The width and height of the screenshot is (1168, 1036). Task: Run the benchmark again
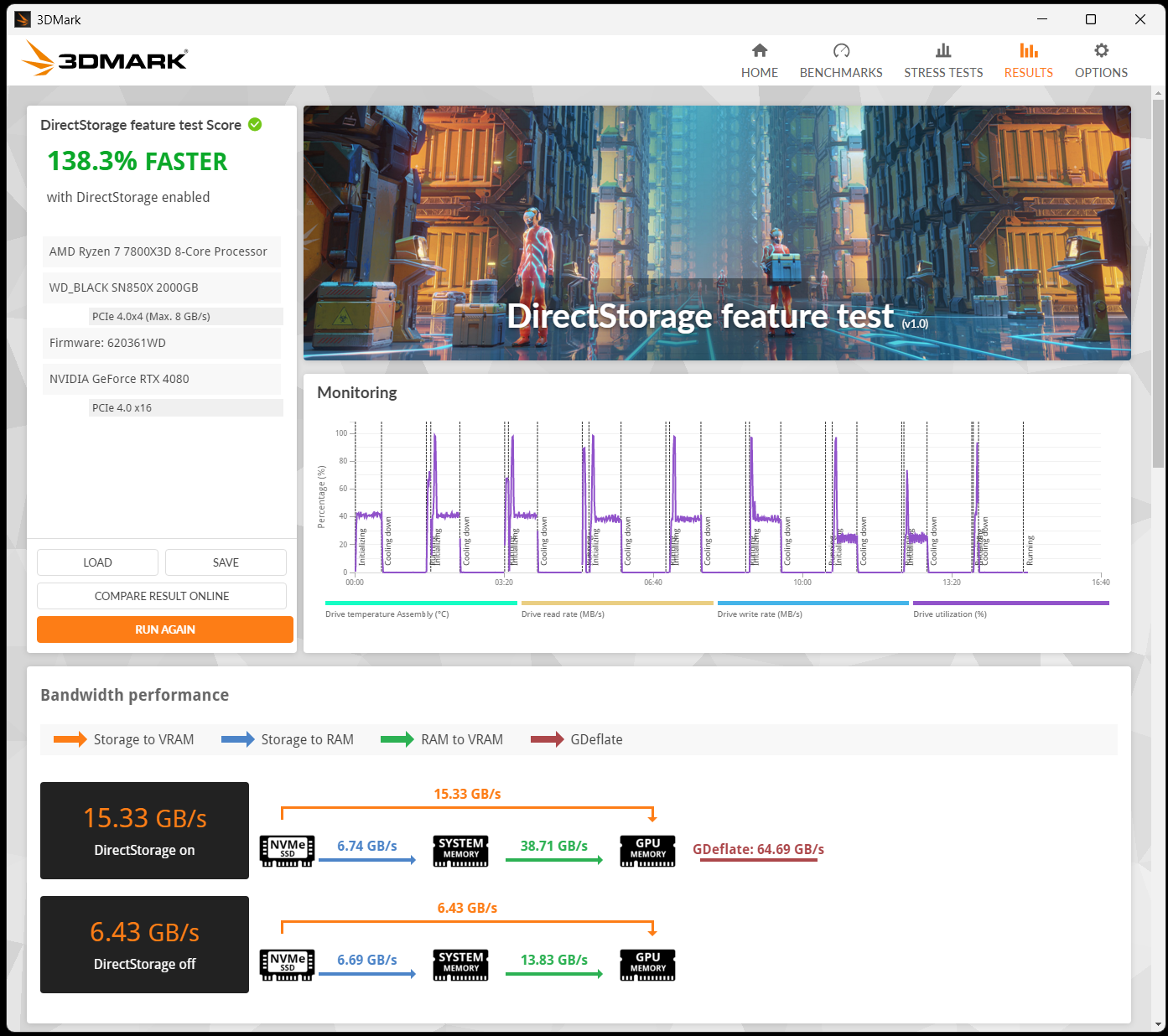[165, 629]
